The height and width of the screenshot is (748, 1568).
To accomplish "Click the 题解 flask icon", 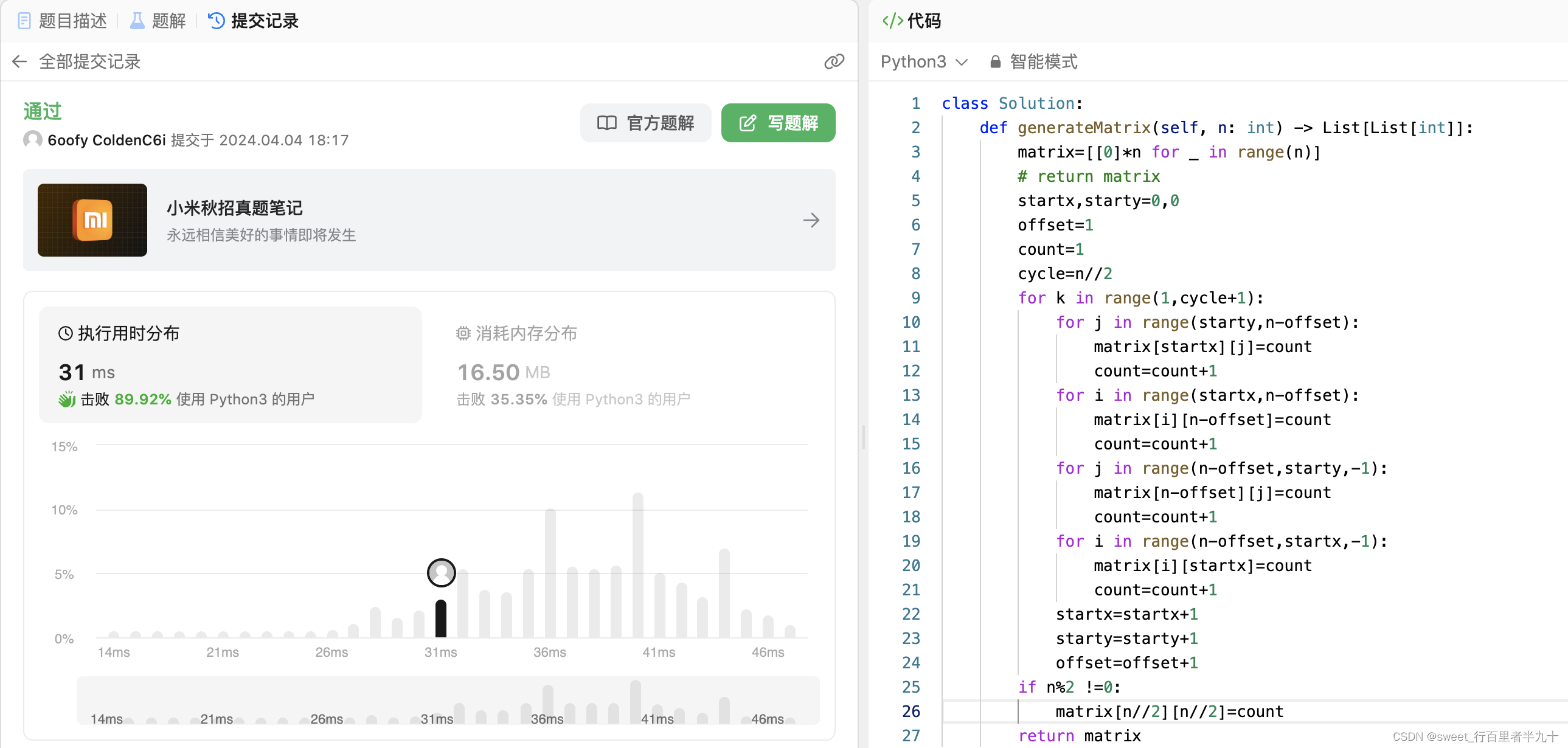I will coord(137,20).
